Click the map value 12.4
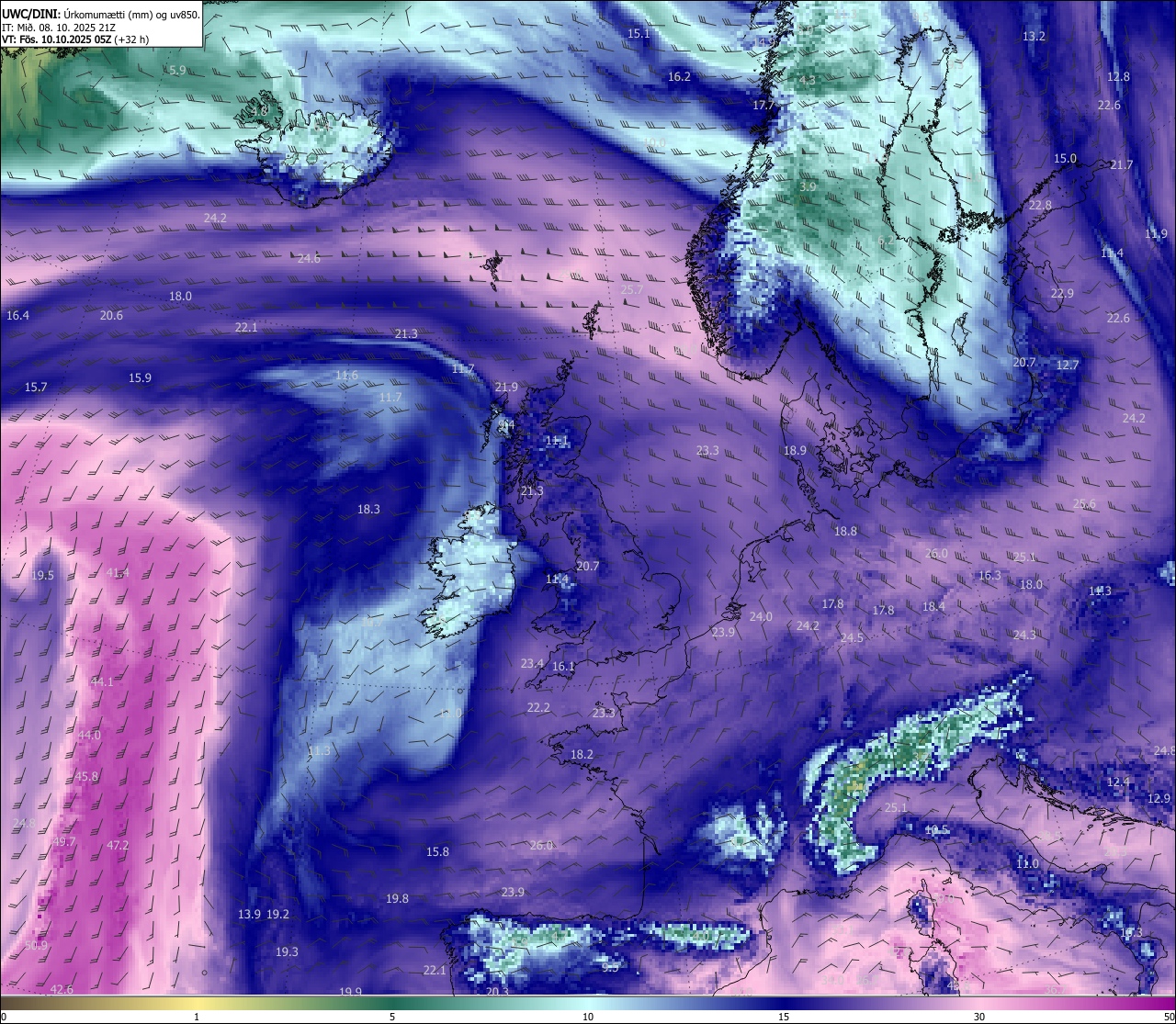 pos(1118,782)
